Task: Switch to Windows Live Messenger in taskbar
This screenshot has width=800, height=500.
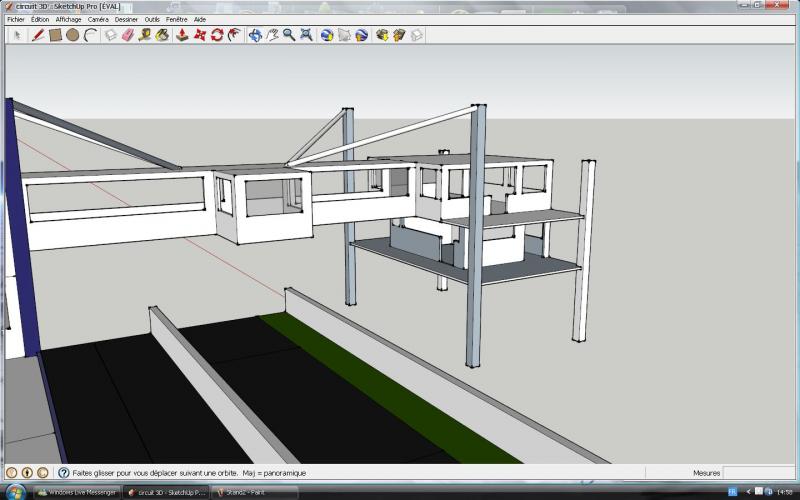Action: [77, 492]
